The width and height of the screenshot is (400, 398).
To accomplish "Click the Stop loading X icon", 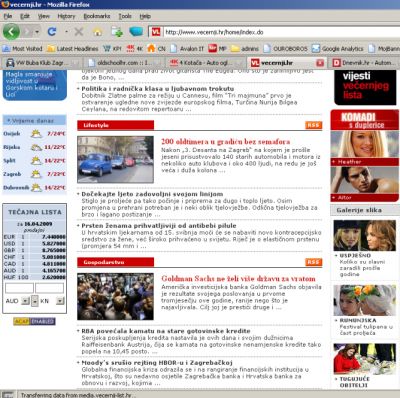I will click(x=79, y=32).
